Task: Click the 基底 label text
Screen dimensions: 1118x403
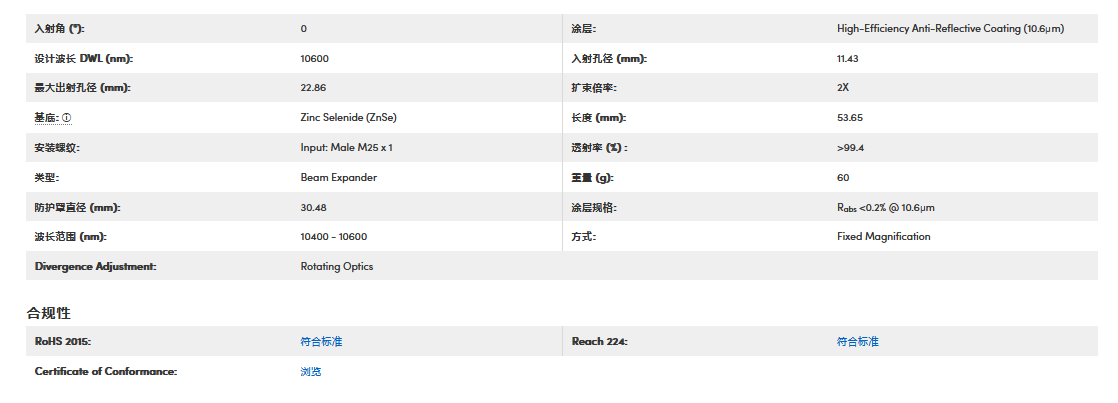Action: tap(46, 118)
